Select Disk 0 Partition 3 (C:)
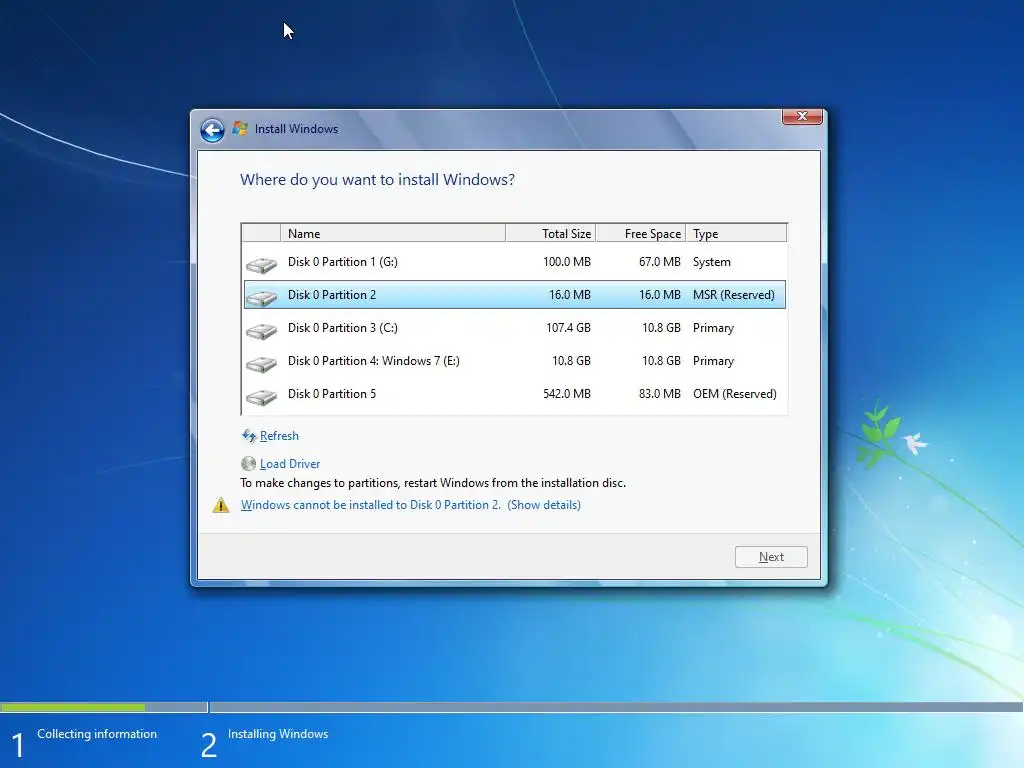Screen dimensions: 1024x768 [515, 328]
